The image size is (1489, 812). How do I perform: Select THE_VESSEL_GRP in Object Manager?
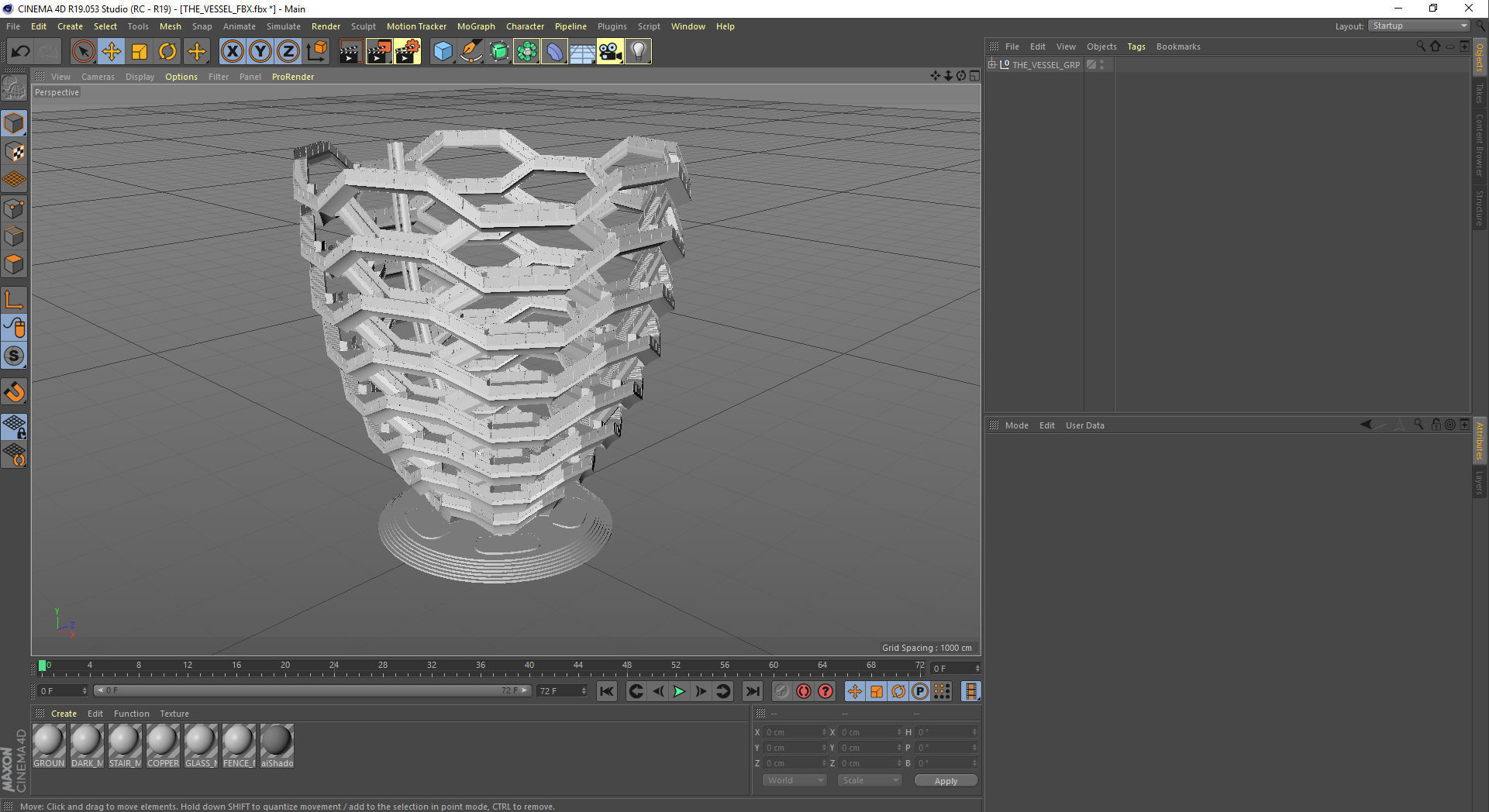(1046, 65)
